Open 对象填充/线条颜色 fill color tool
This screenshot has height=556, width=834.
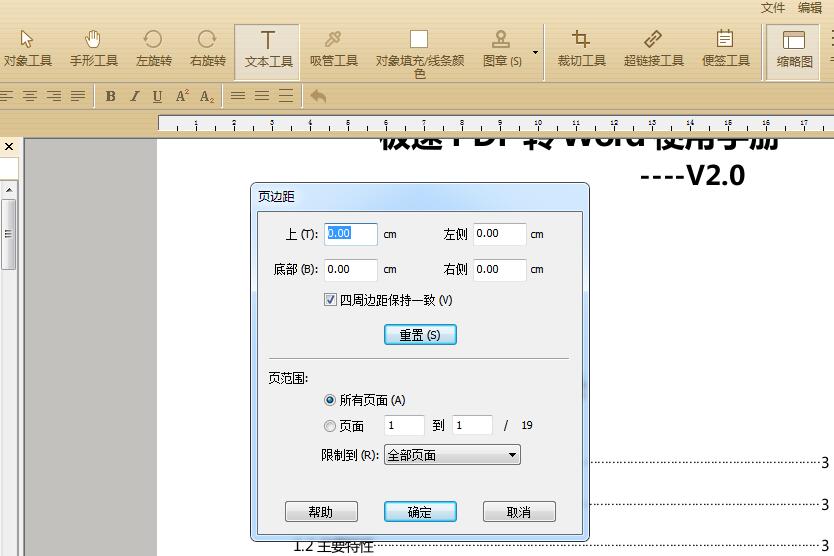(420, 53)
